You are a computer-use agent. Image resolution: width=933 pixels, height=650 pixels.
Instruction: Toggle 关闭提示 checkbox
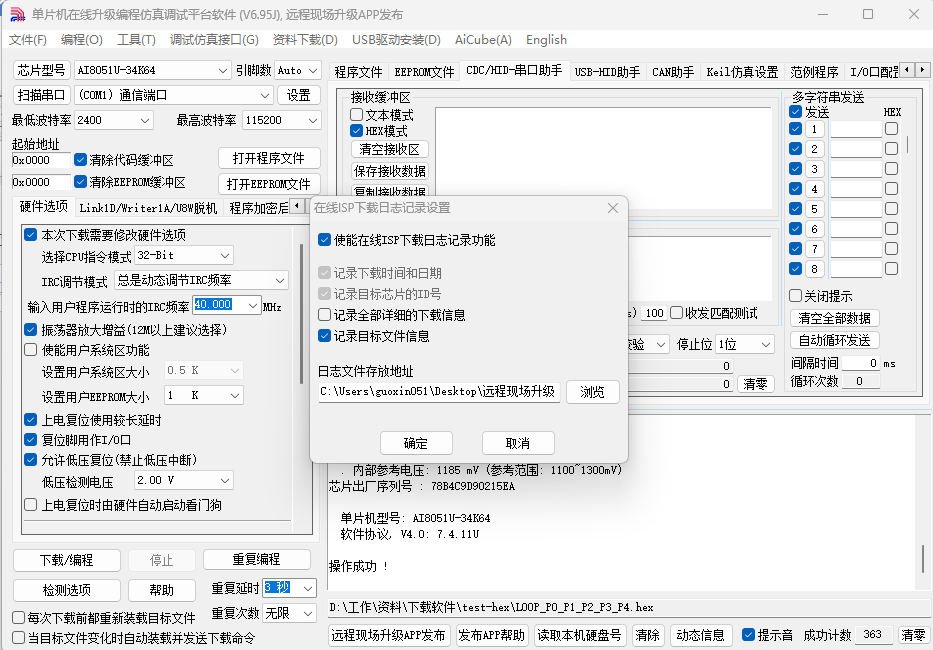pos(795,296)
